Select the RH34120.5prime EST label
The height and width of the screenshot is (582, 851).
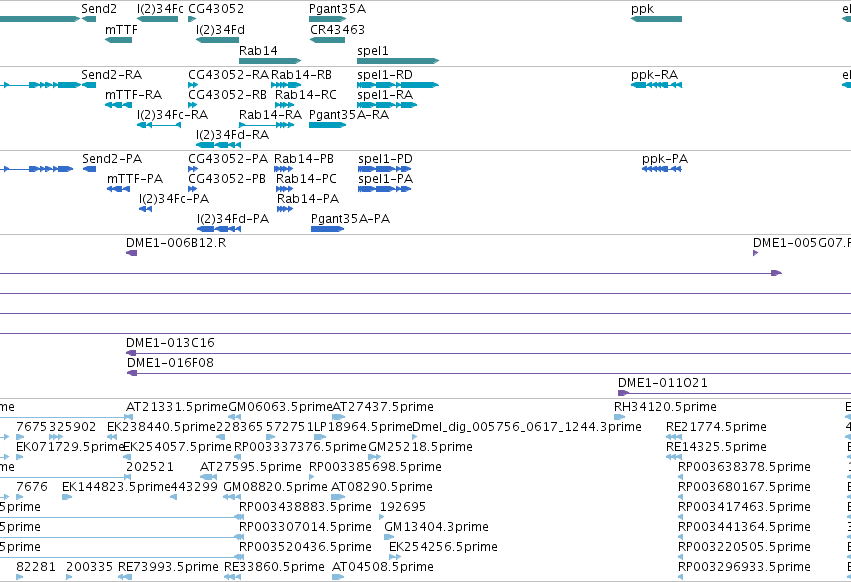[665, 407]
